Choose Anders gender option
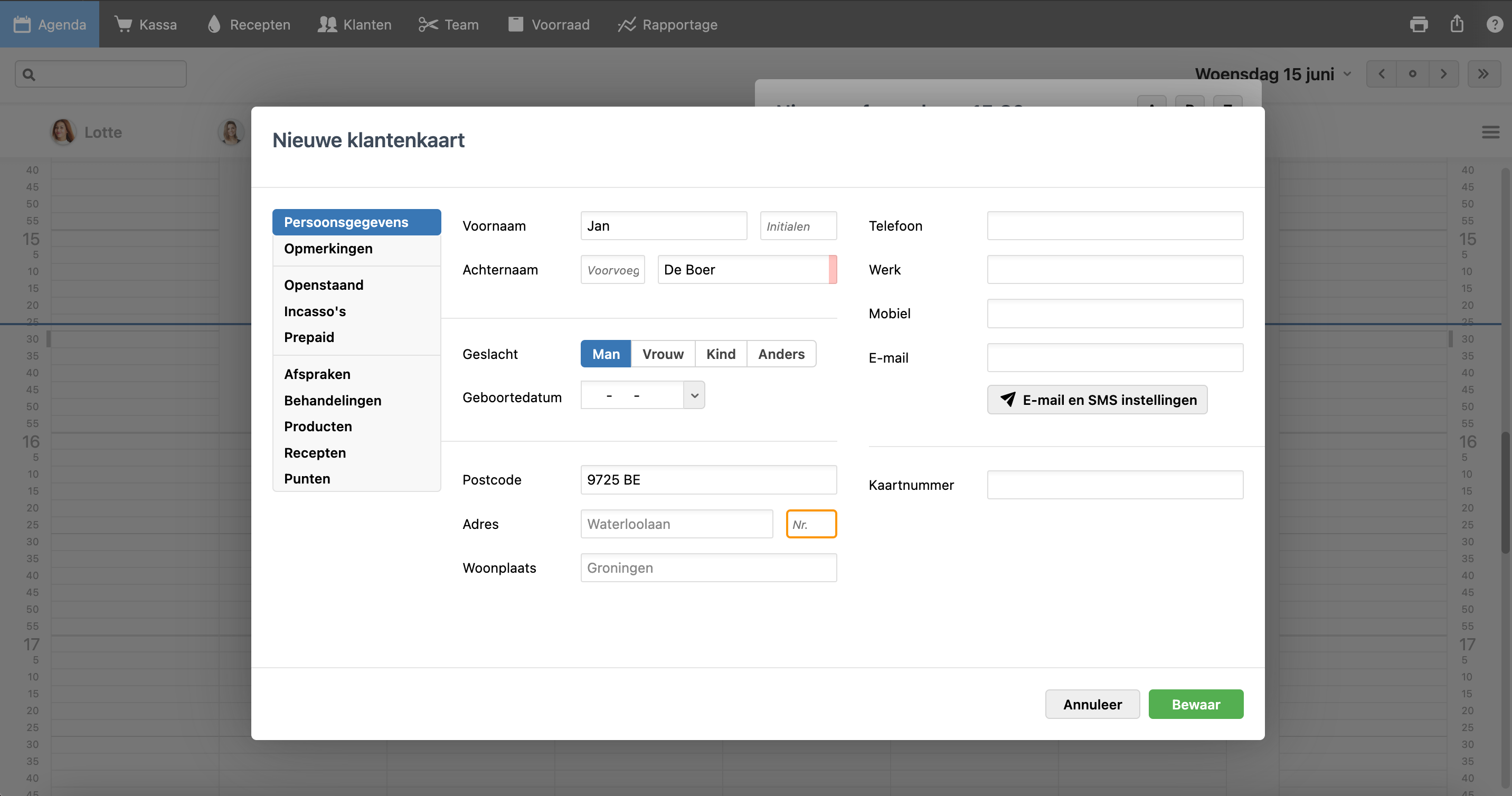This screenshot has width=1512, height=796. 781,354
